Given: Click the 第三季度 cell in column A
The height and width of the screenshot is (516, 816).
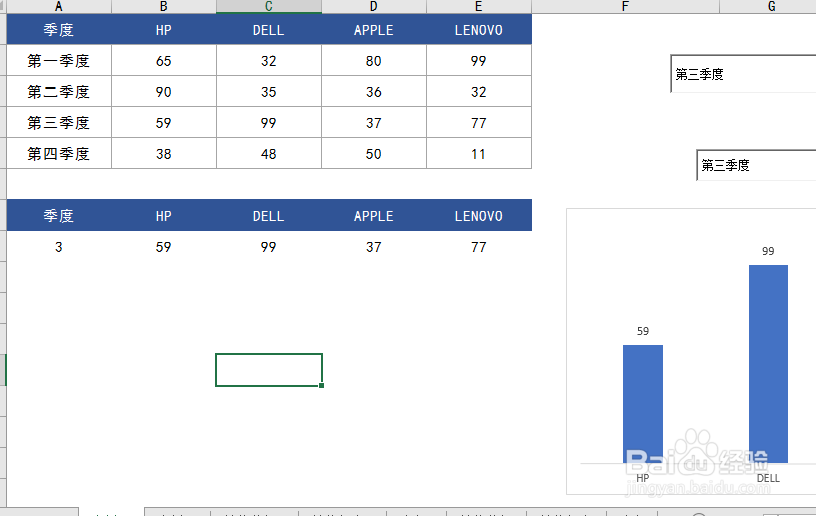Looking at the screenshot, I should tap(59, 123).
